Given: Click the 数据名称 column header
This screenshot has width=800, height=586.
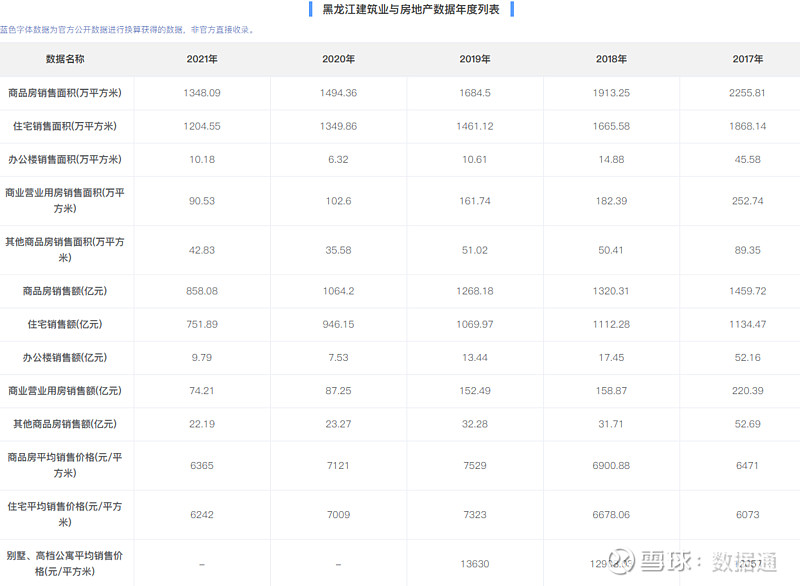Looking at the screenshot, I should [65, 59].
